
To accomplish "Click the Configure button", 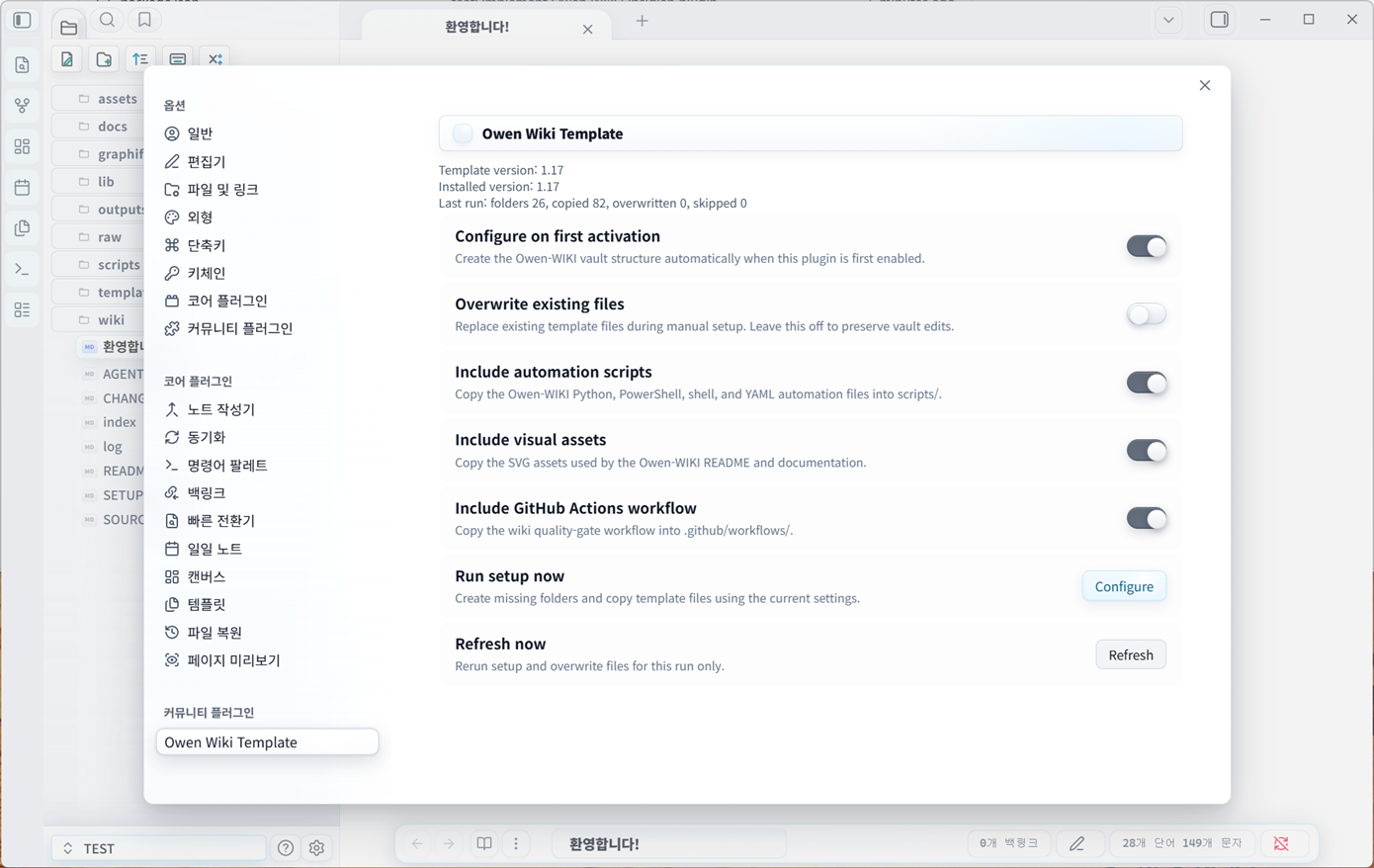I will click(1124, 586).
